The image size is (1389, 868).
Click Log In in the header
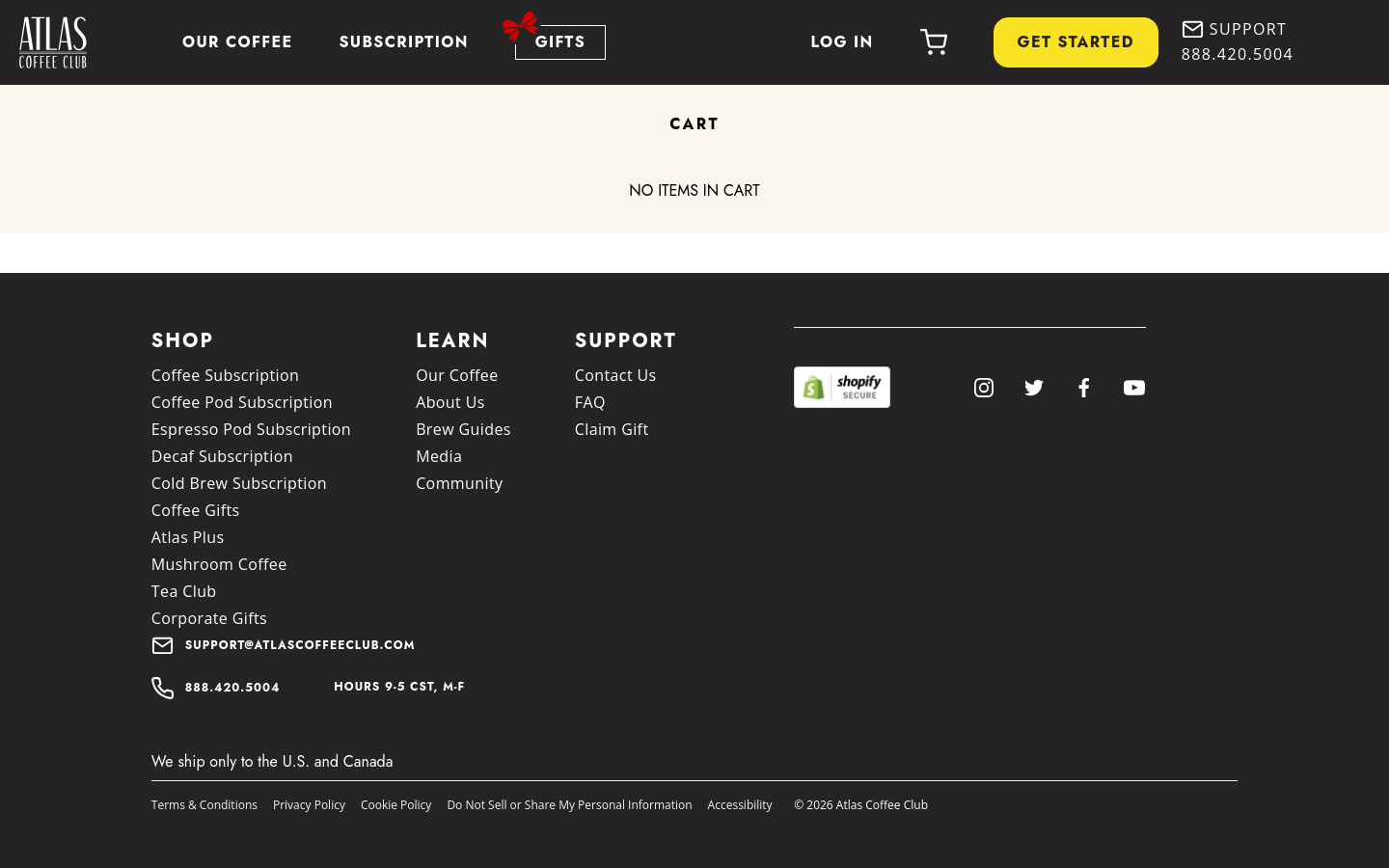[x=842, y=41]
